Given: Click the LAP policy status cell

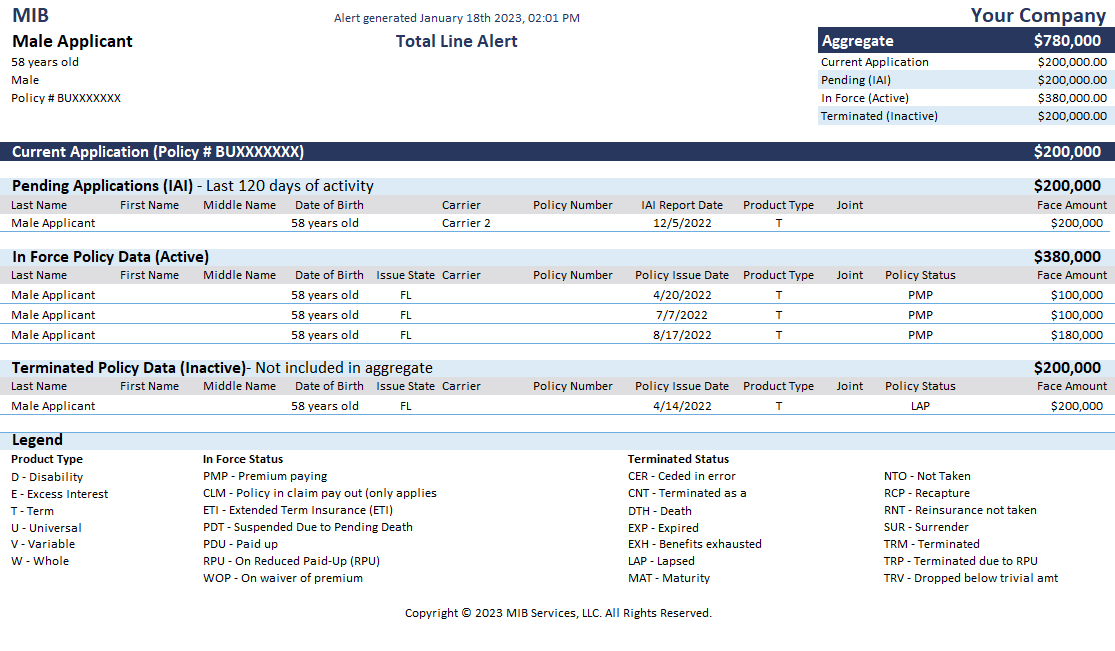Looking at the screenshot, I should coord(920,406).
